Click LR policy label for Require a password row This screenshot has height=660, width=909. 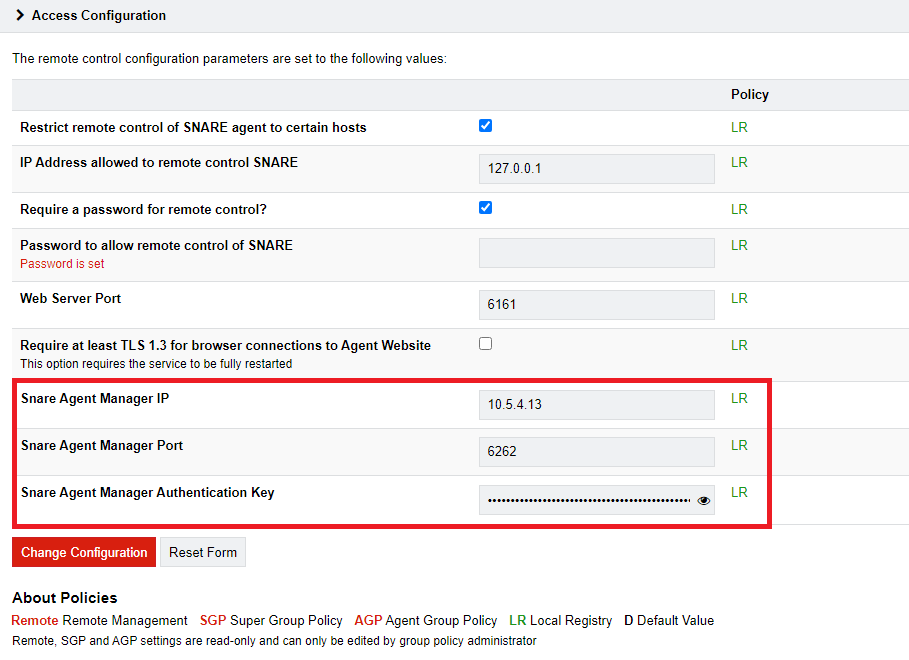[x=739, y=209]
